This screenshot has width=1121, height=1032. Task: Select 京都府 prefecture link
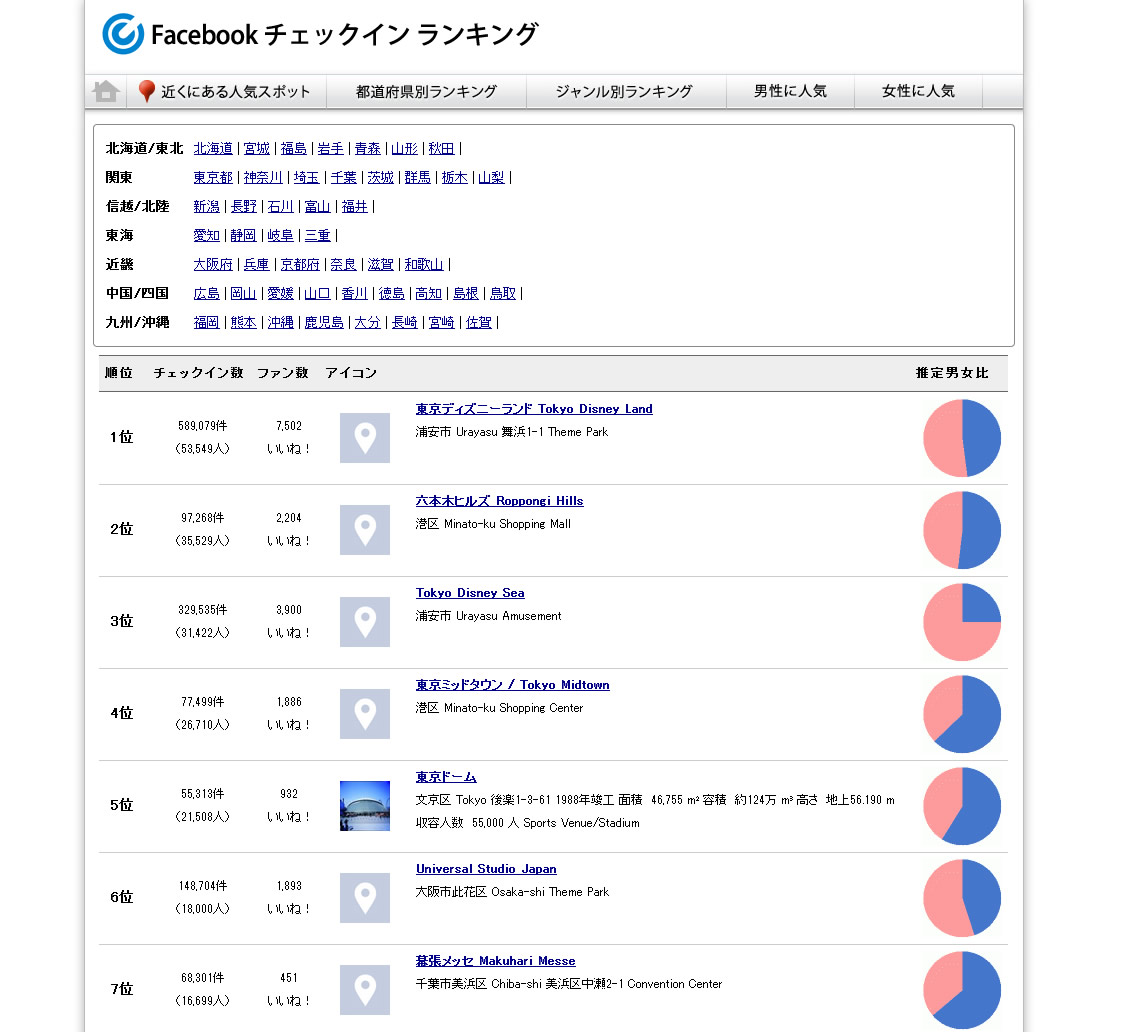point(300,264)
